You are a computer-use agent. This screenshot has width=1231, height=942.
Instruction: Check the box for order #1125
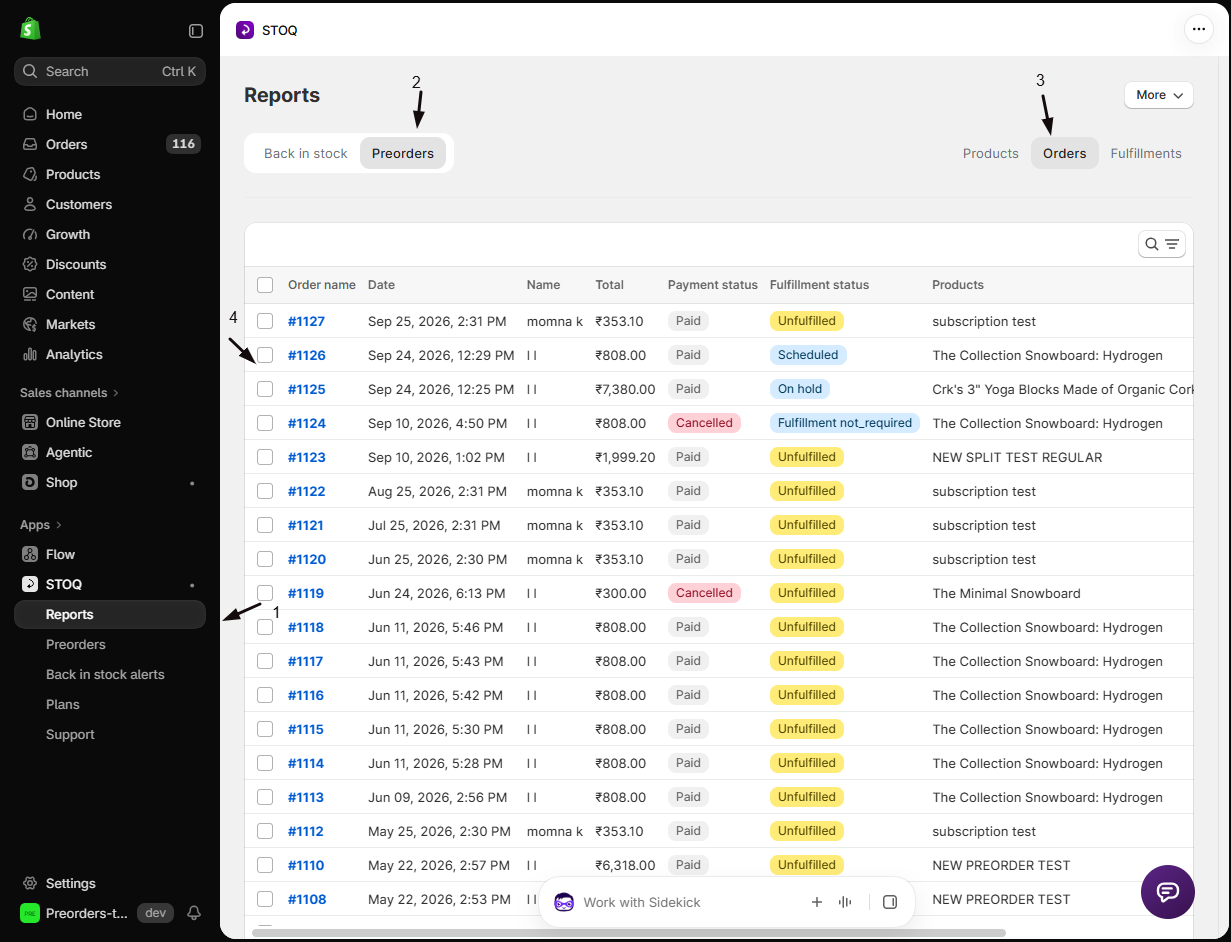265,389
